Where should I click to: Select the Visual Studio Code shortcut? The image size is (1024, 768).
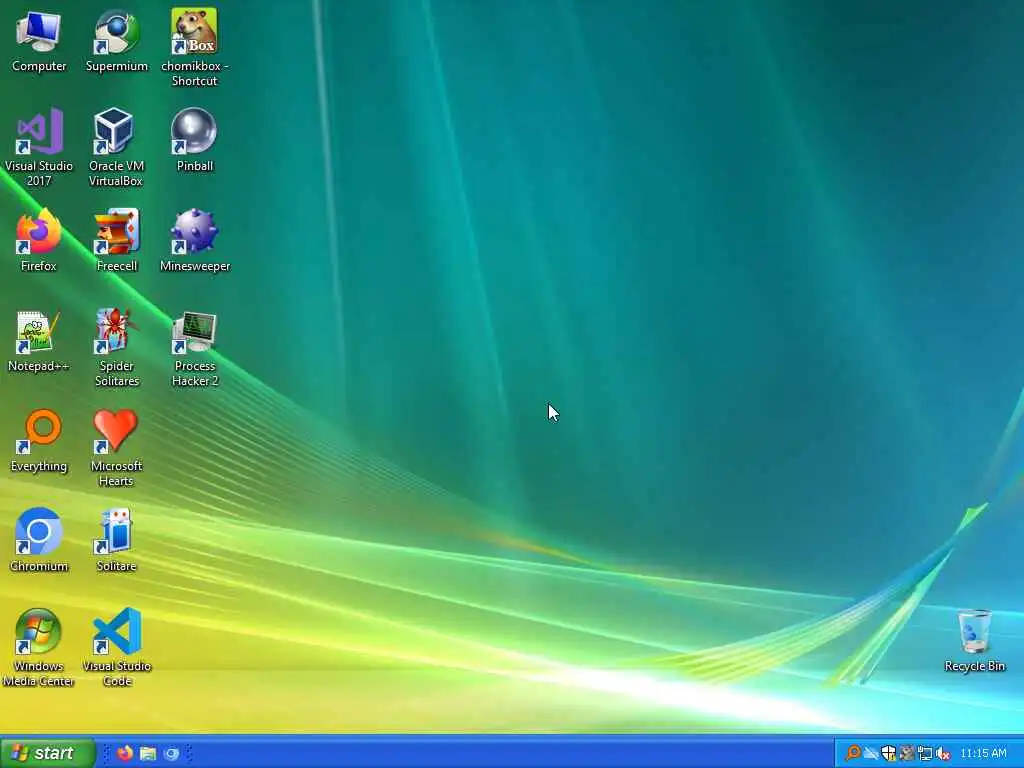[x=116, y=647]
